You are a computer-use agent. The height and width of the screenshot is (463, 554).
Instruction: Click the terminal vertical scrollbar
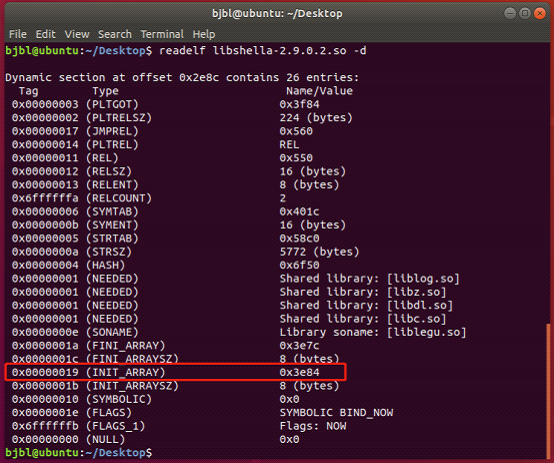pyautogui.click(x=548, y=390)
